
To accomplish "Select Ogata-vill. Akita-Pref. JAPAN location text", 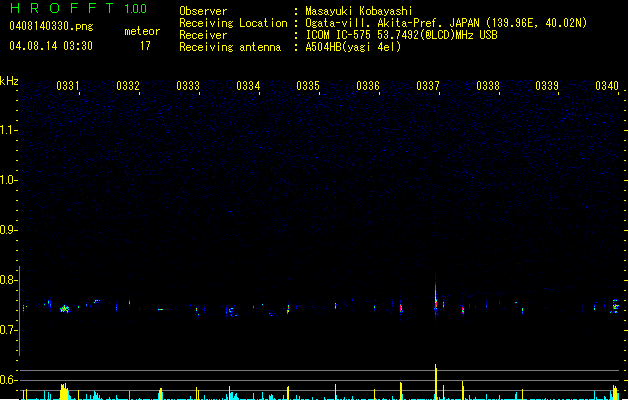I will (446, 23).
